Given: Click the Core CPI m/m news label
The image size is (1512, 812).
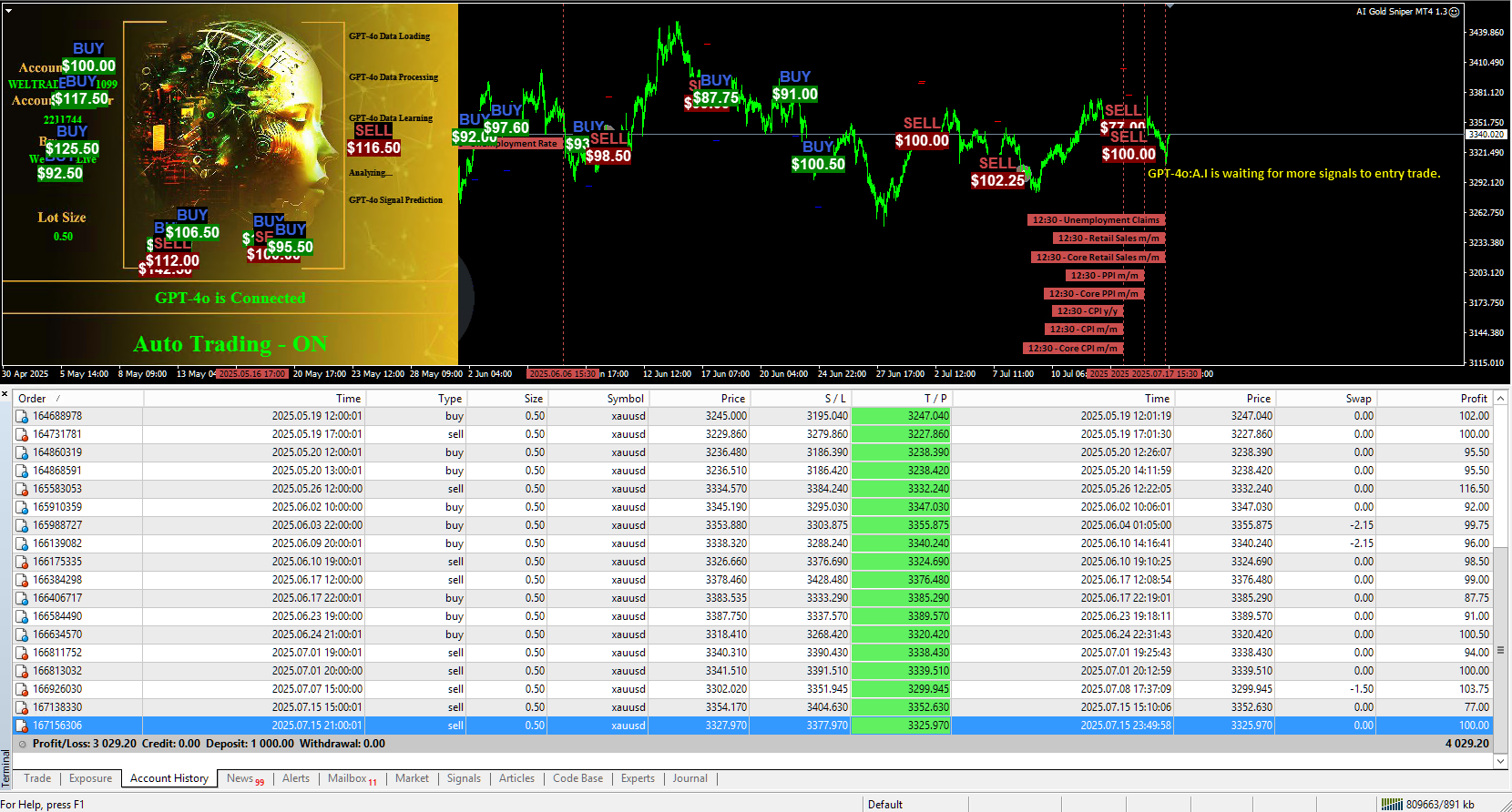Looking at the screenshot, I should tap(1073, 349).
